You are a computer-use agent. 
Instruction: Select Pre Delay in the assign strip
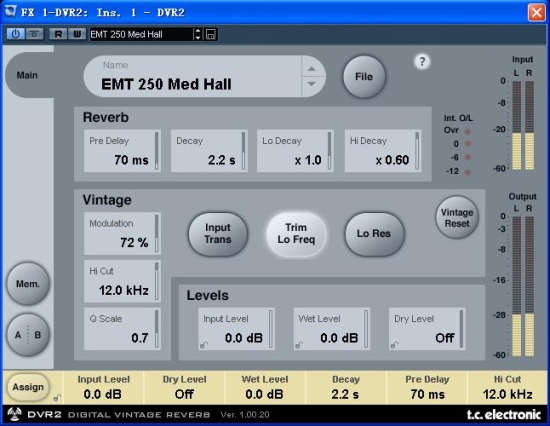point(427,387)
